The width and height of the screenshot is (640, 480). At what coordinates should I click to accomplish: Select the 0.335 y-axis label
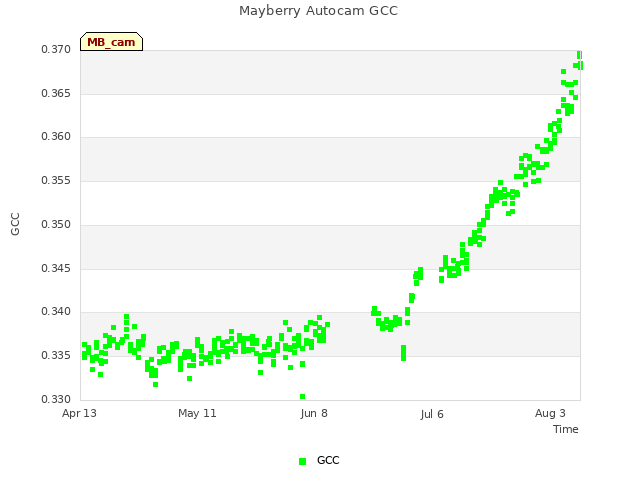[56, 356]
